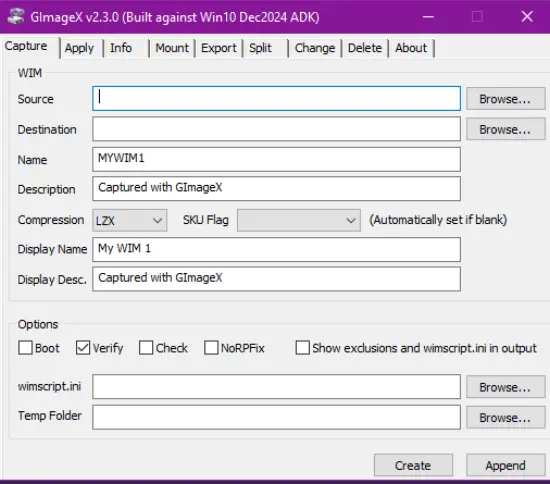Browse for the Destination file
This screenshot has height=484, width=550.
pyautogui.click(x=505, y=129)
